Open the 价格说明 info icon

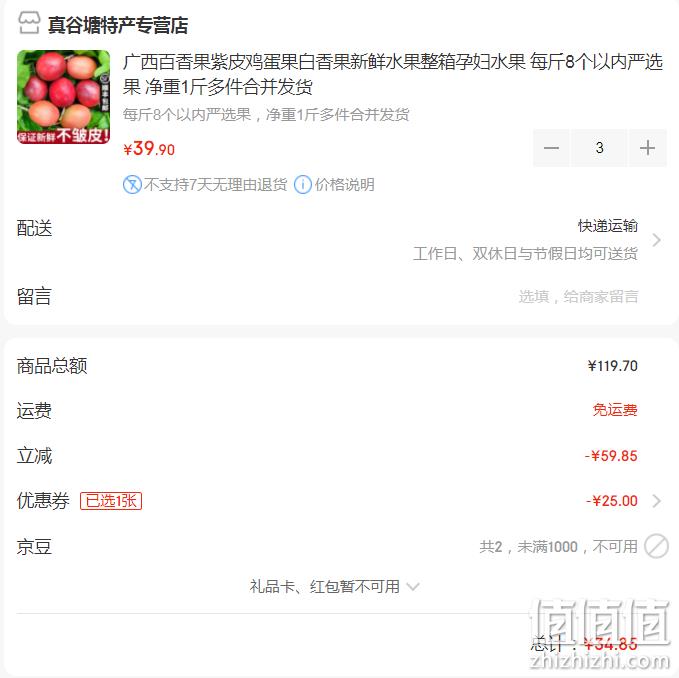pos(303,185)
